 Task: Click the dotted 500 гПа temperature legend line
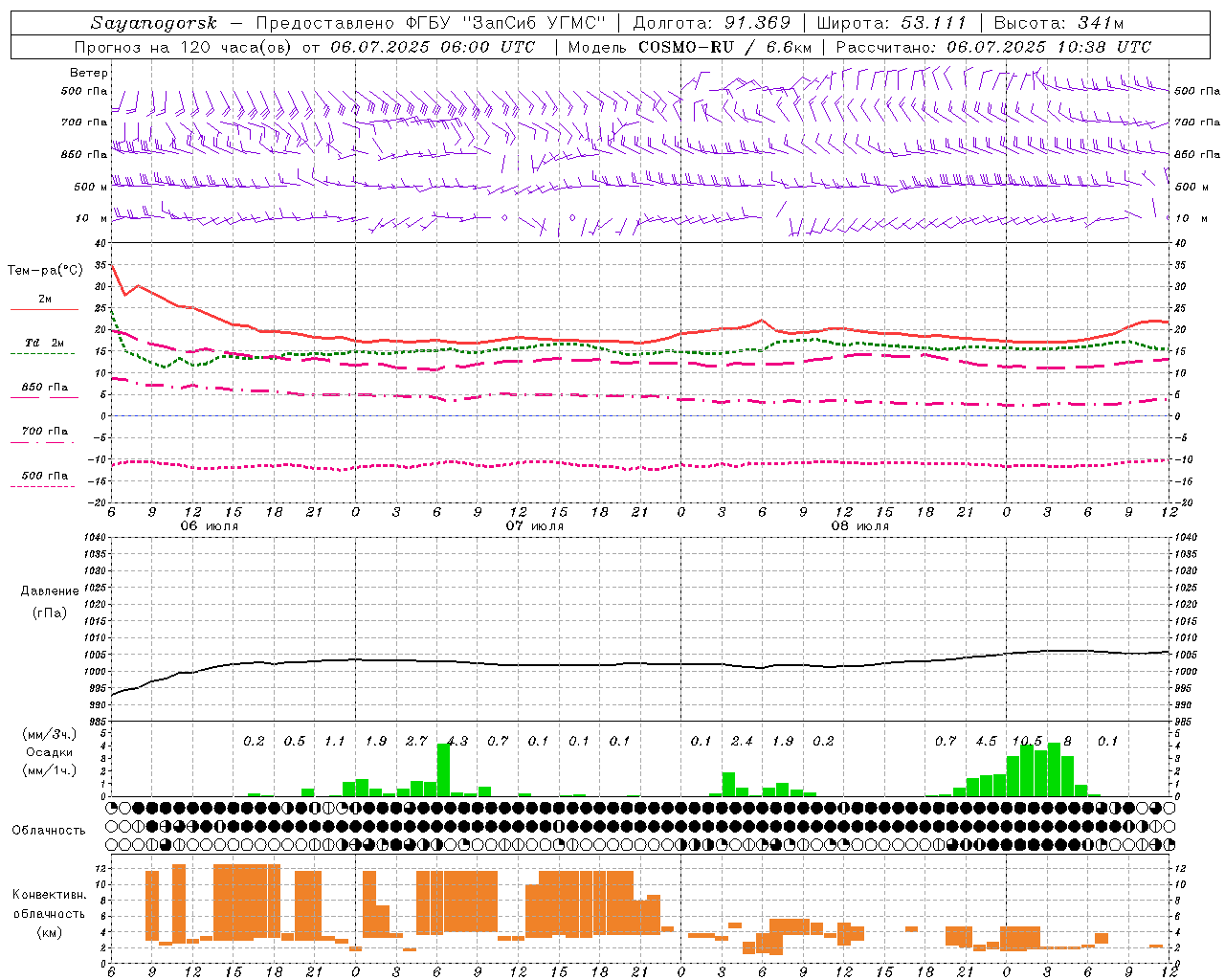pyautogui.click(x=43, y=486)
